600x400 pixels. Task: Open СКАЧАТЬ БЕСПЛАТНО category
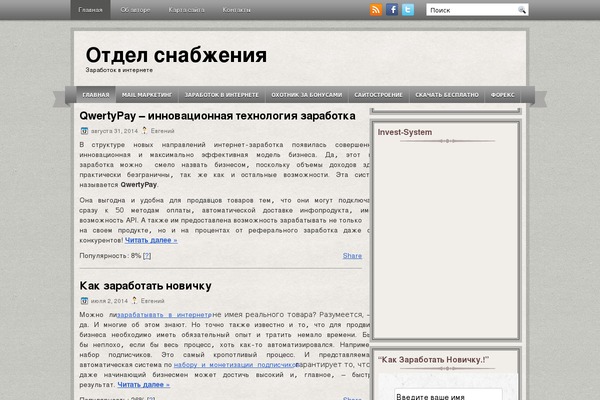(447, 95)
